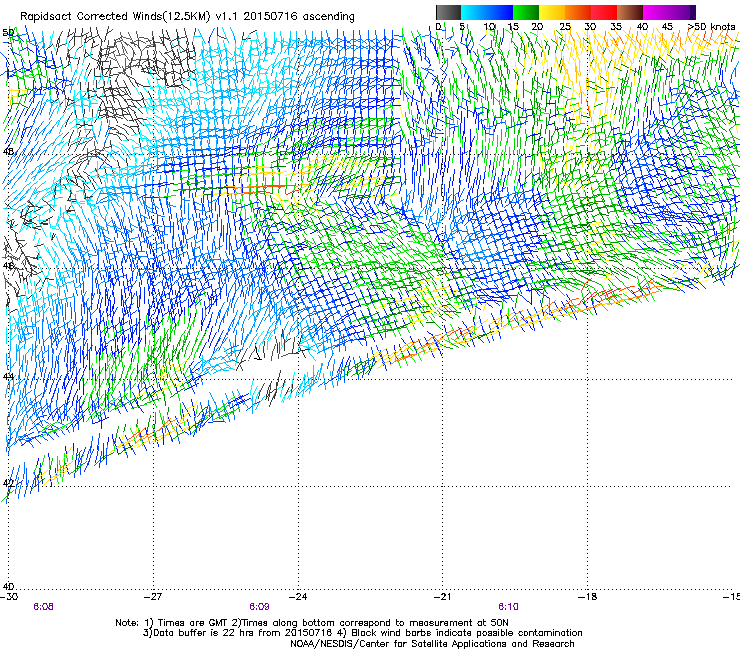
Task: Click the '20150716 ascending' text in the title
Action: pyautogui.click(x=299, y=17)
